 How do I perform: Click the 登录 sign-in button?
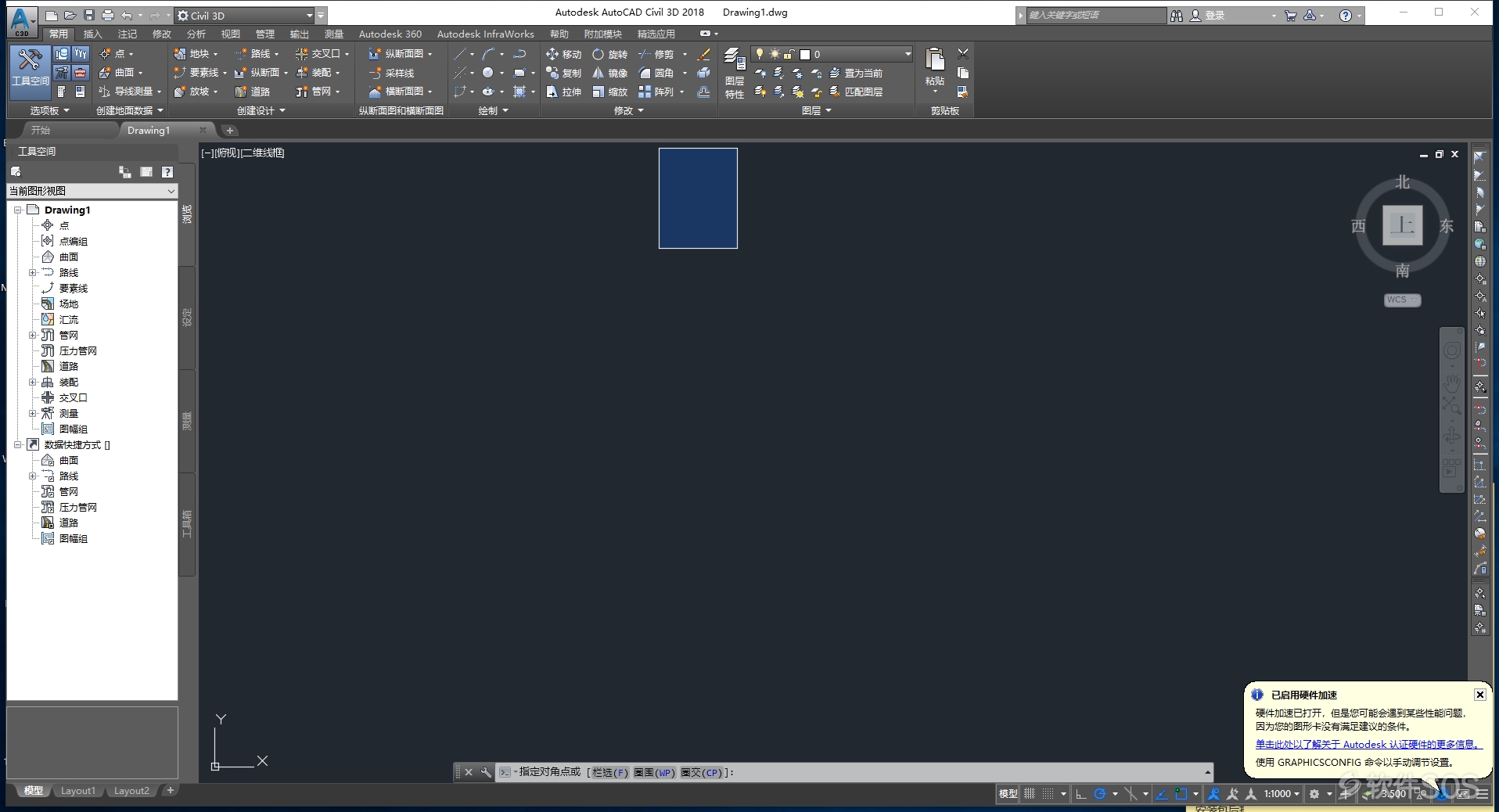coord(1207,16)
